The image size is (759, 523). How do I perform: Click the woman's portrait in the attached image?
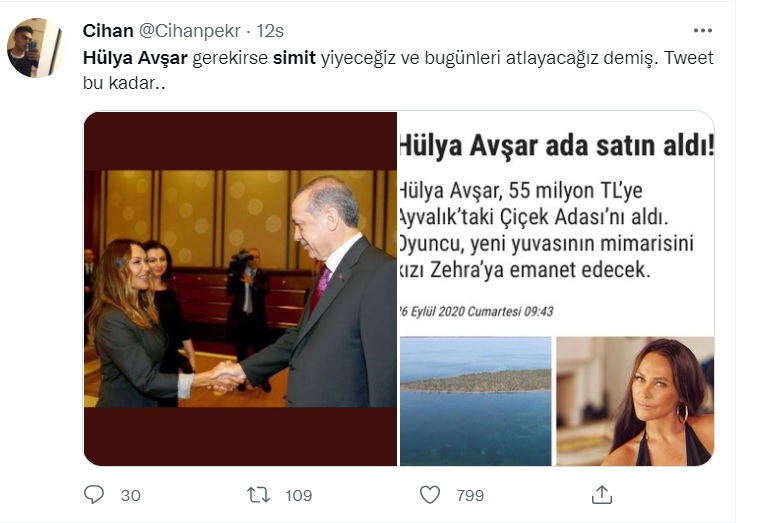coord(635,401)
